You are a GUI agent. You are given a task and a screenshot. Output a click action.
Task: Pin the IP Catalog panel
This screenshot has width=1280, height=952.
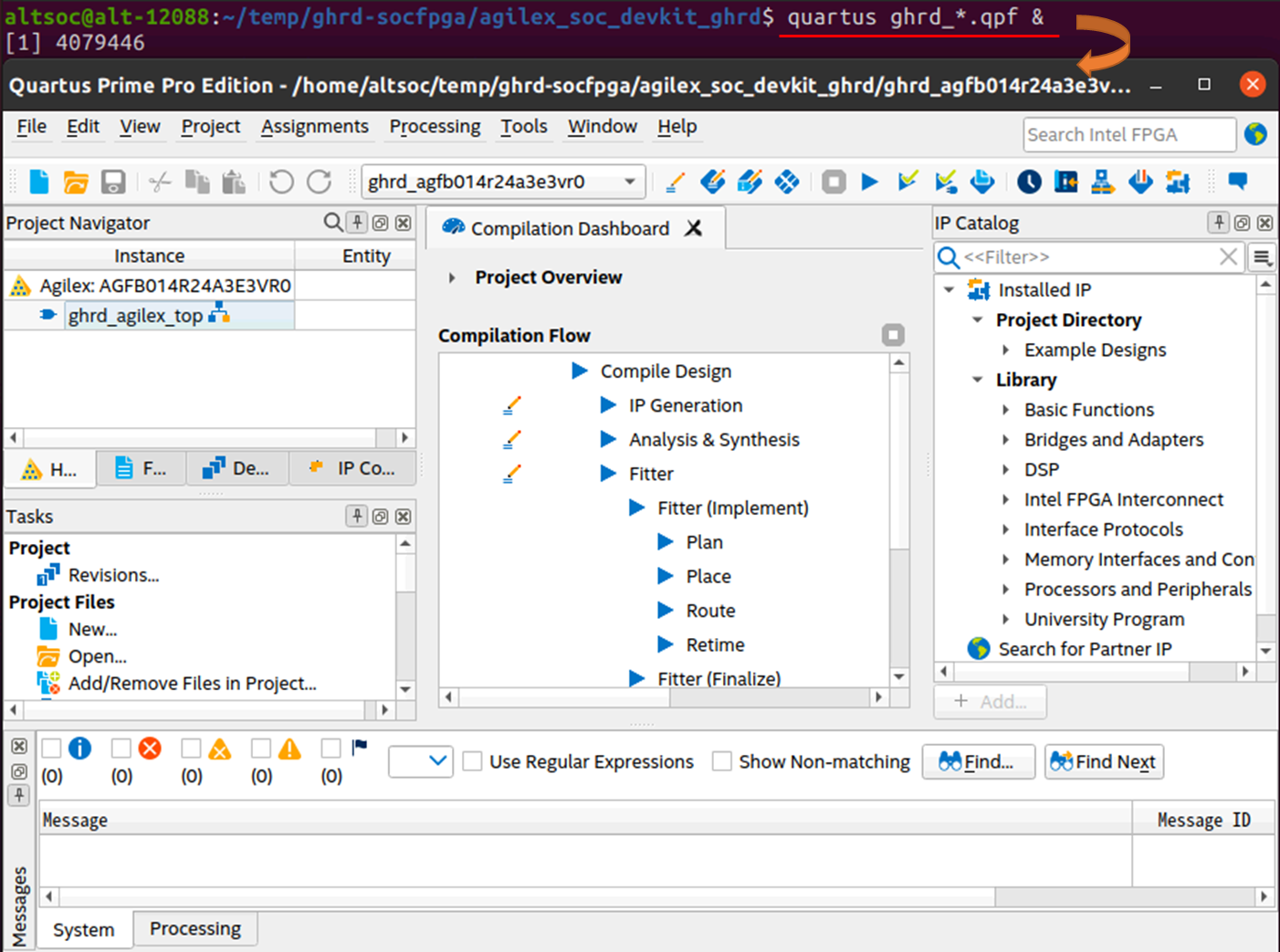coord(1218,222)
